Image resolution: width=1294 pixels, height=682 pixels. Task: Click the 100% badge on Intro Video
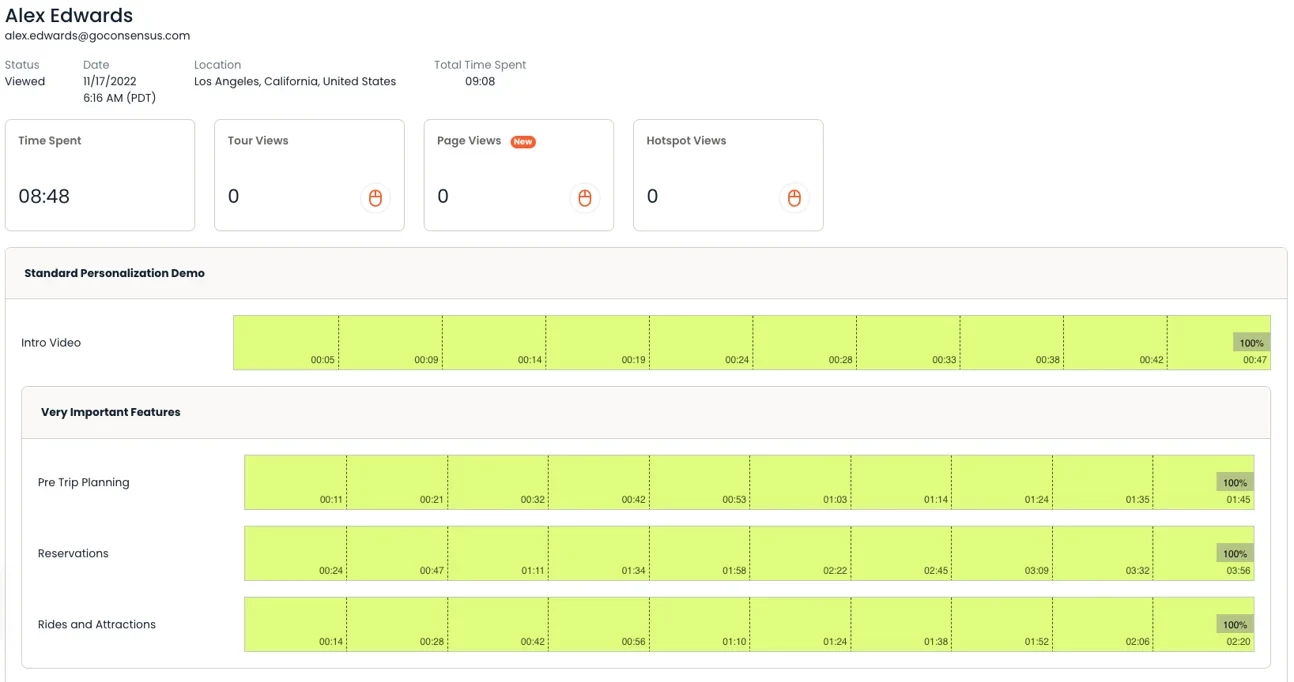tap(1251, 343)
